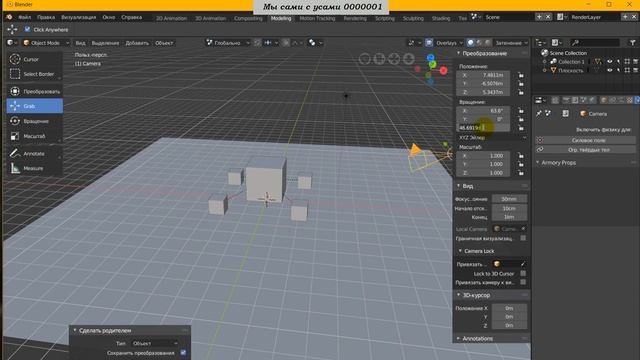Open the outliner filter funnel icon
Screen dimensions: 640x360
(x=632, y=42)
